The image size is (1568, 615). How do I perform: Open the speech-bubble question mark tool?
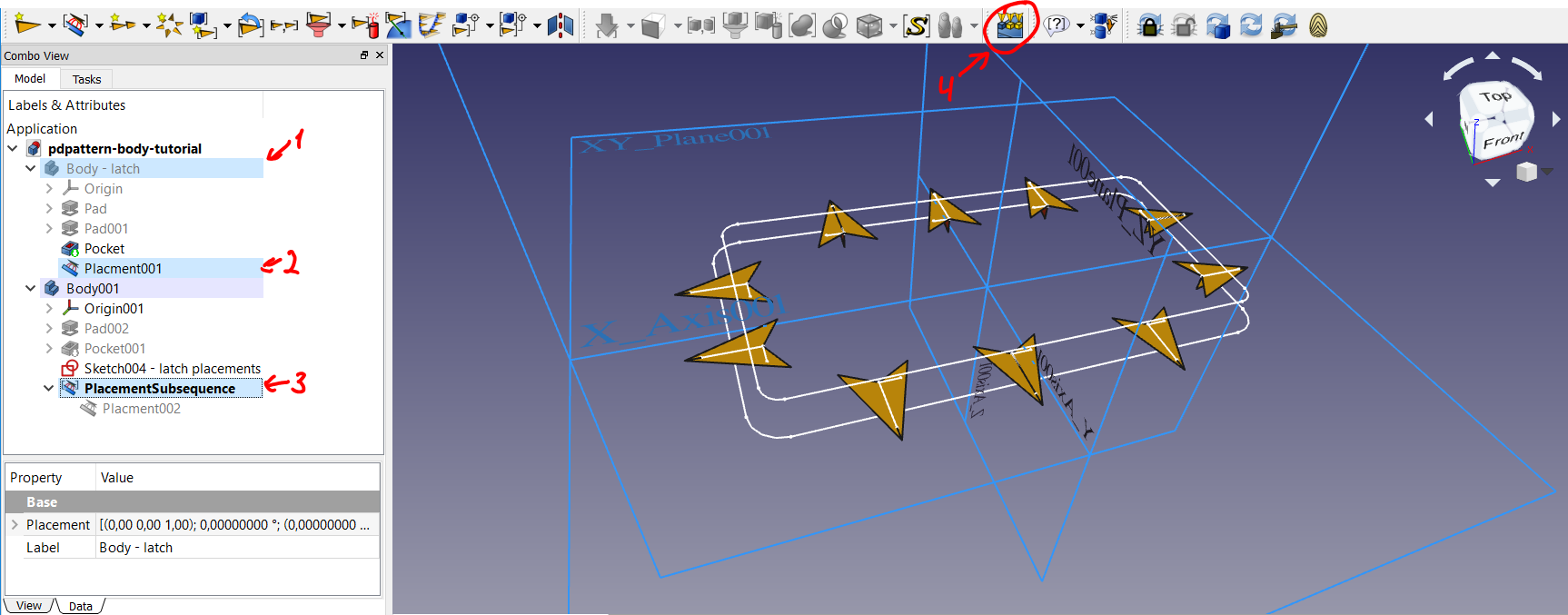[x=1056, y=26]
